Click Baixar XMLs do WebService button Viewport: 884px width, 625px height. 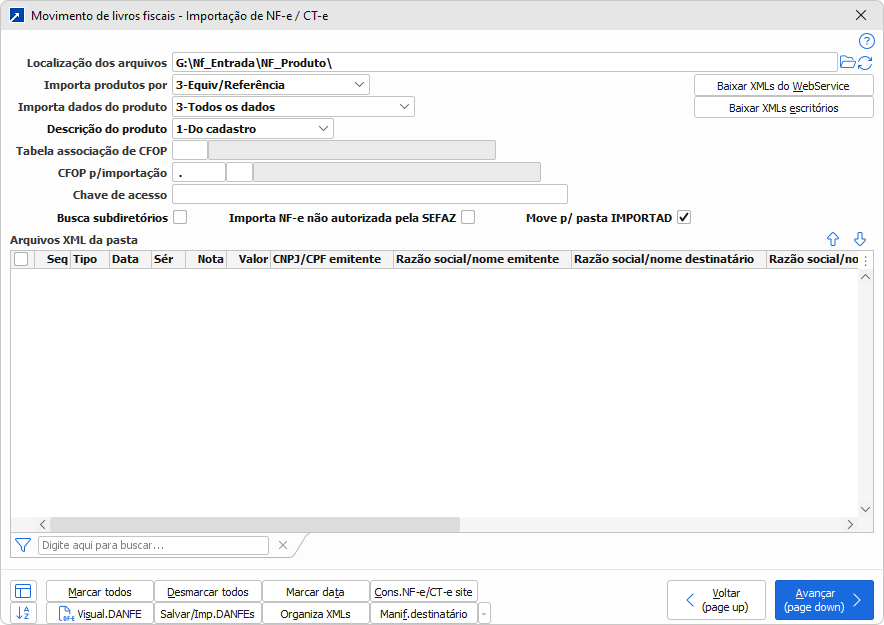pos(784,86)
